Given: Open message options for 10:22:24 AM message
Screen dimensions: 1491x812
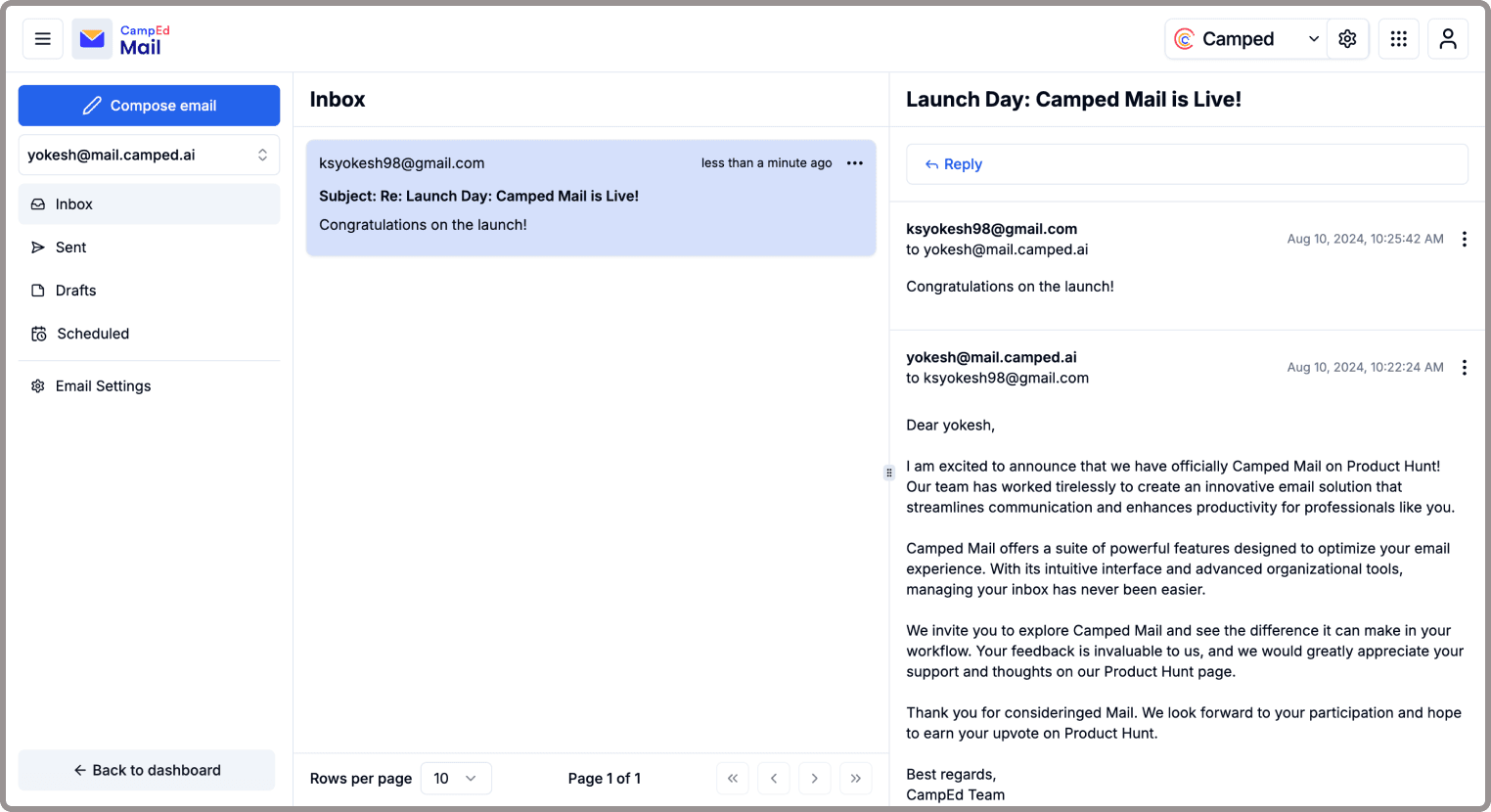Looking at the screenshot, I should [1465, 368].
